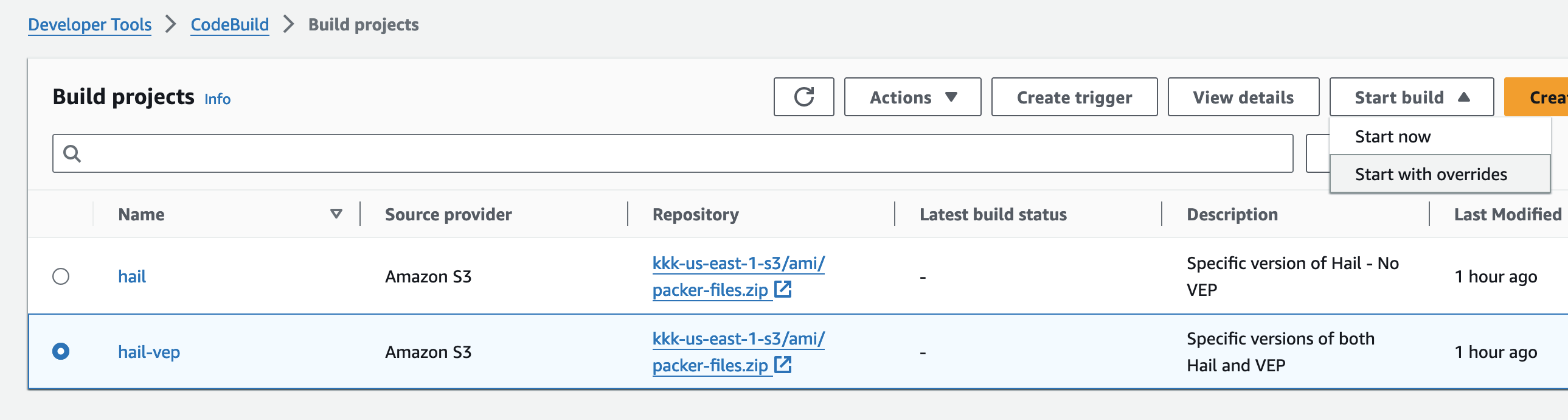The width and height of the screenshot is (1568, 420).
Task: Click the orange Create button
Action: (1536, 97)
